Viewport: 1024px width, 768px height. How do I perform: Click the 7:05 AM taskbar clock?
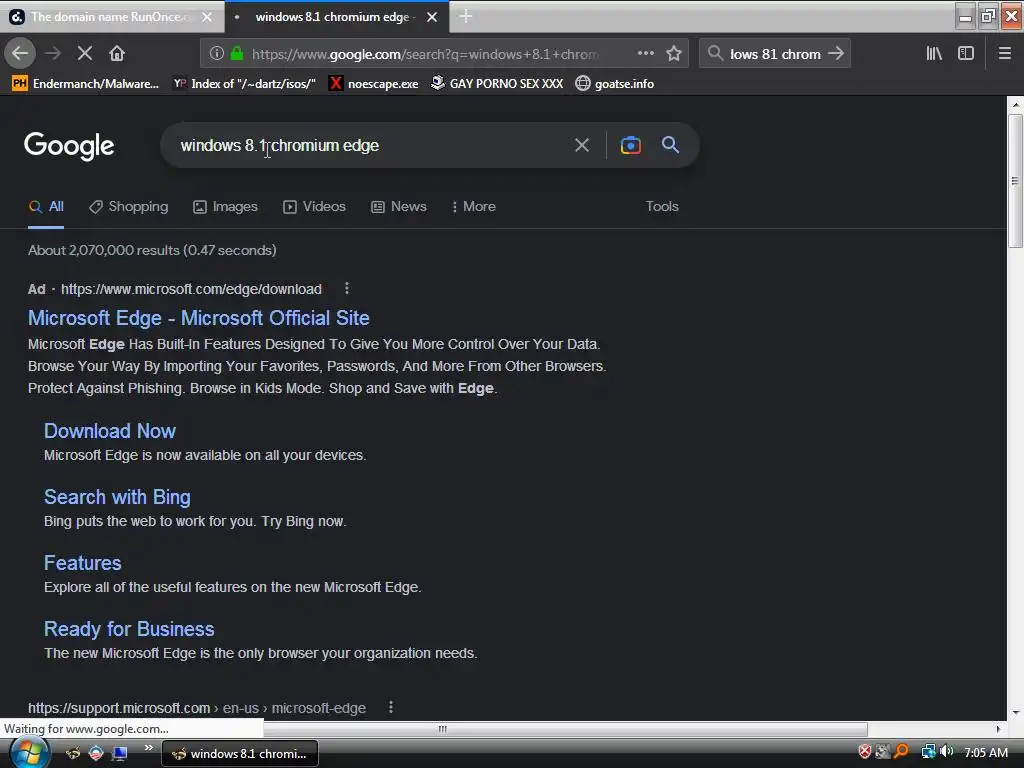pyautogui.click(x=986, y=752)
